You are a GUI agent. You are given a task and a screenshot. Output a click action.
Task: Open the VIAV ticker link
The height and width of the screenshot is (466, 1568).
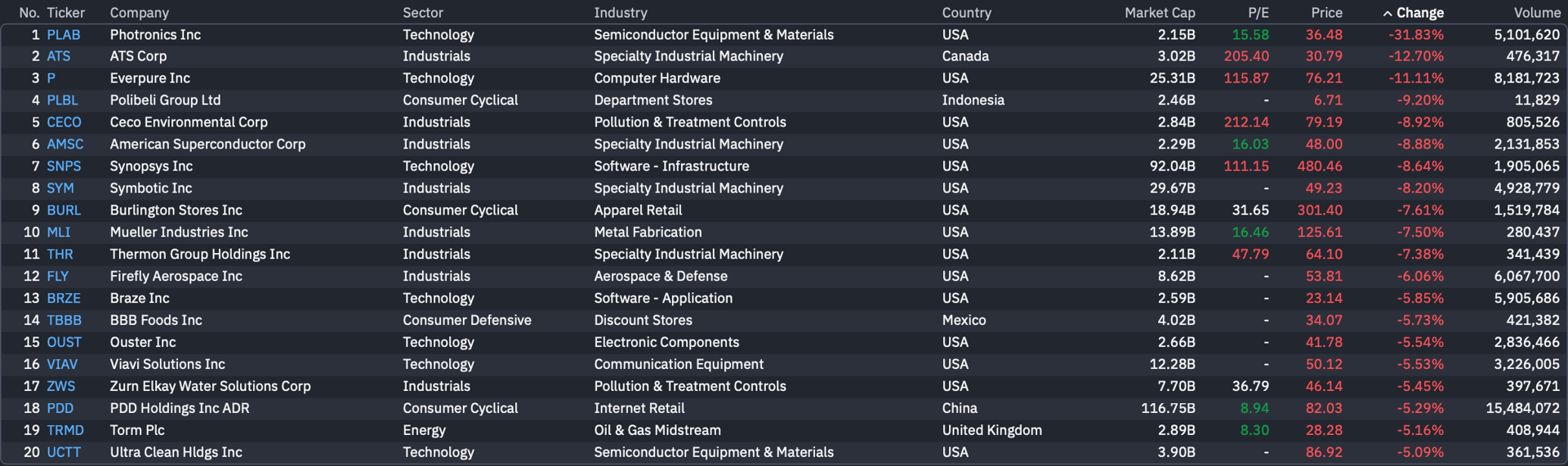[x=62, y=365]
